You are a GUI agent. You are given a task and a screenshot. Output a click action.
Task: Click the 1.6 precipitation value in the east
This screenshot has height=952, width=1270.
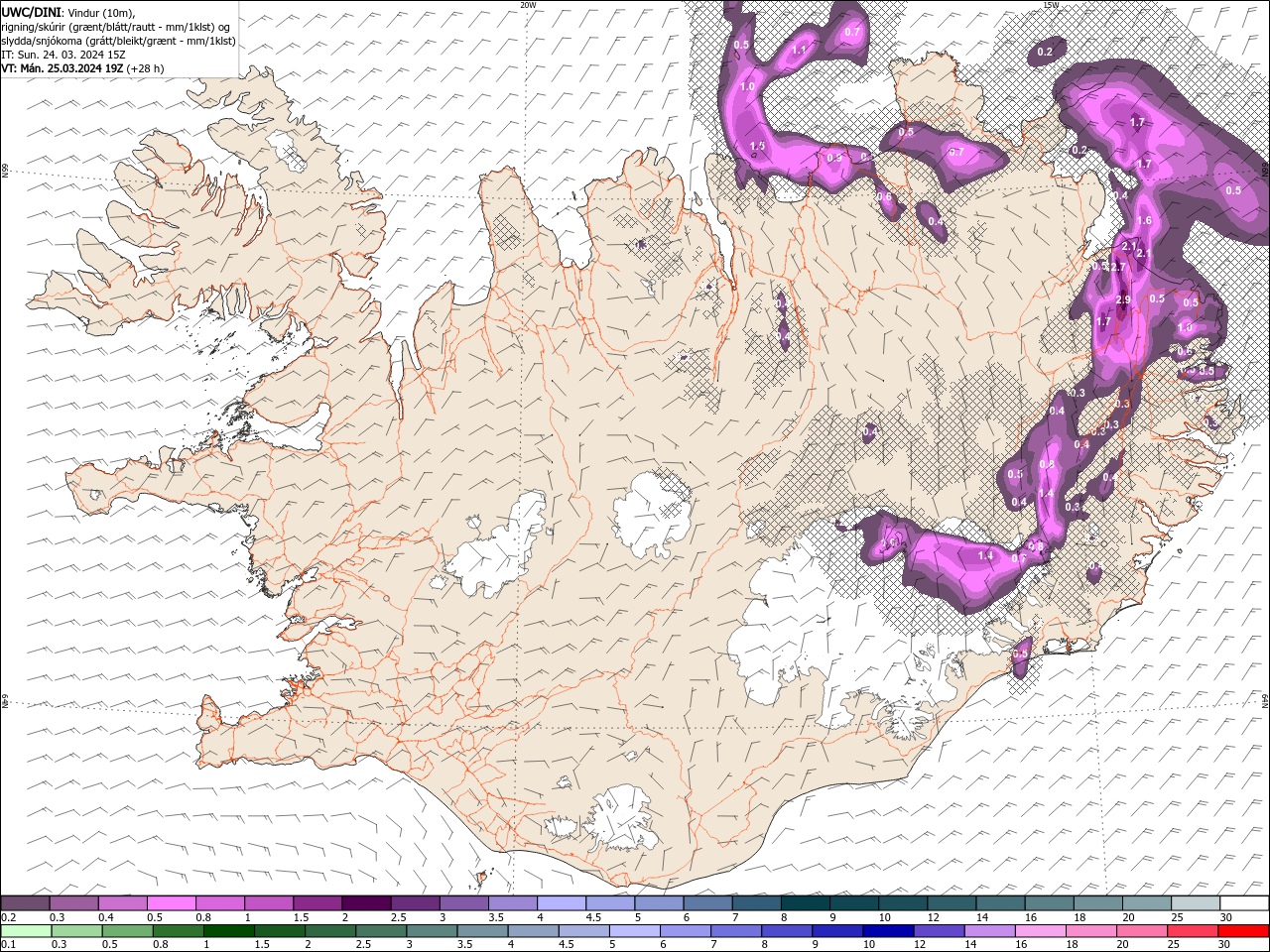tap(1144, 221)
